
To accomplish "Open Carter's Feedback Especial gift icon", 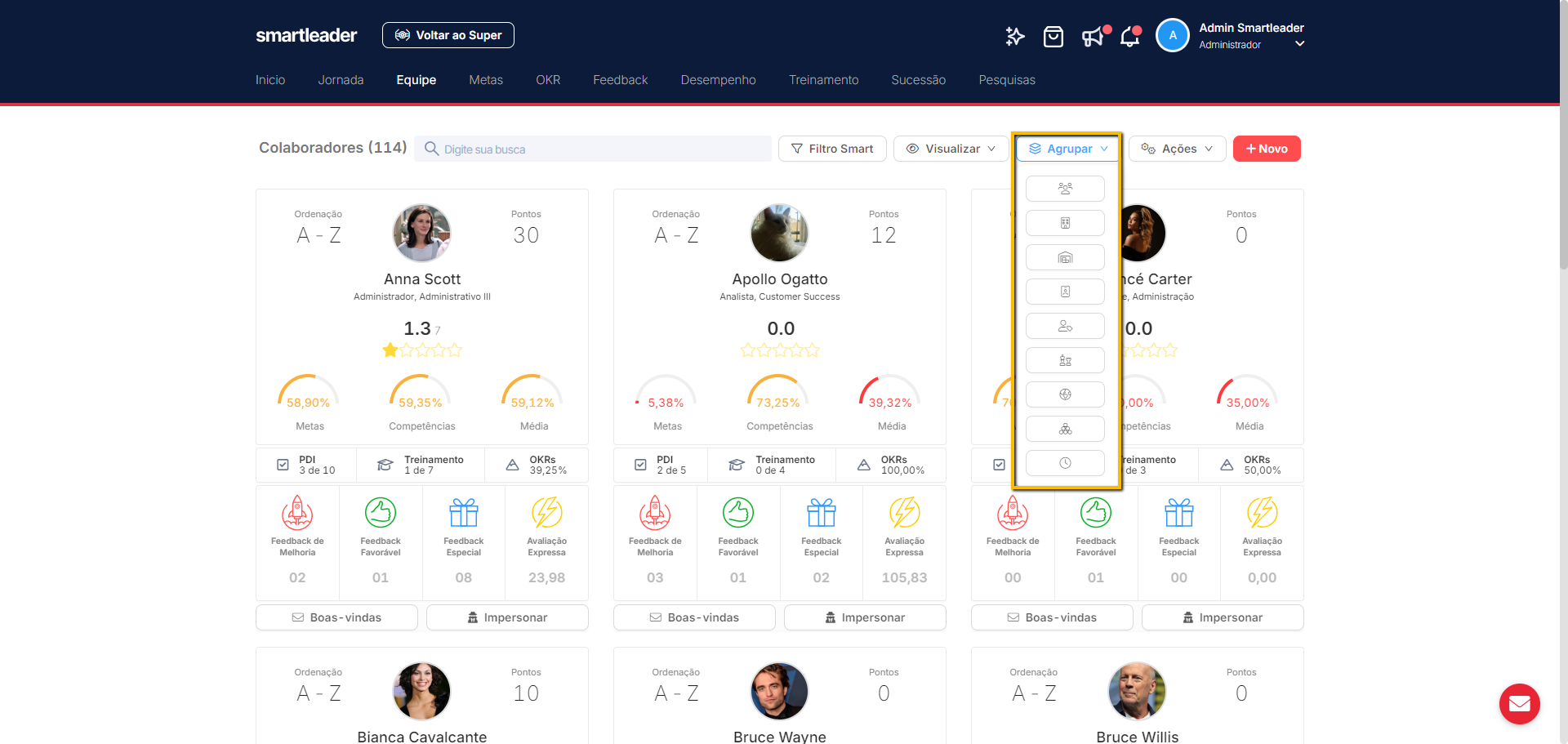I will (1179, 513).
